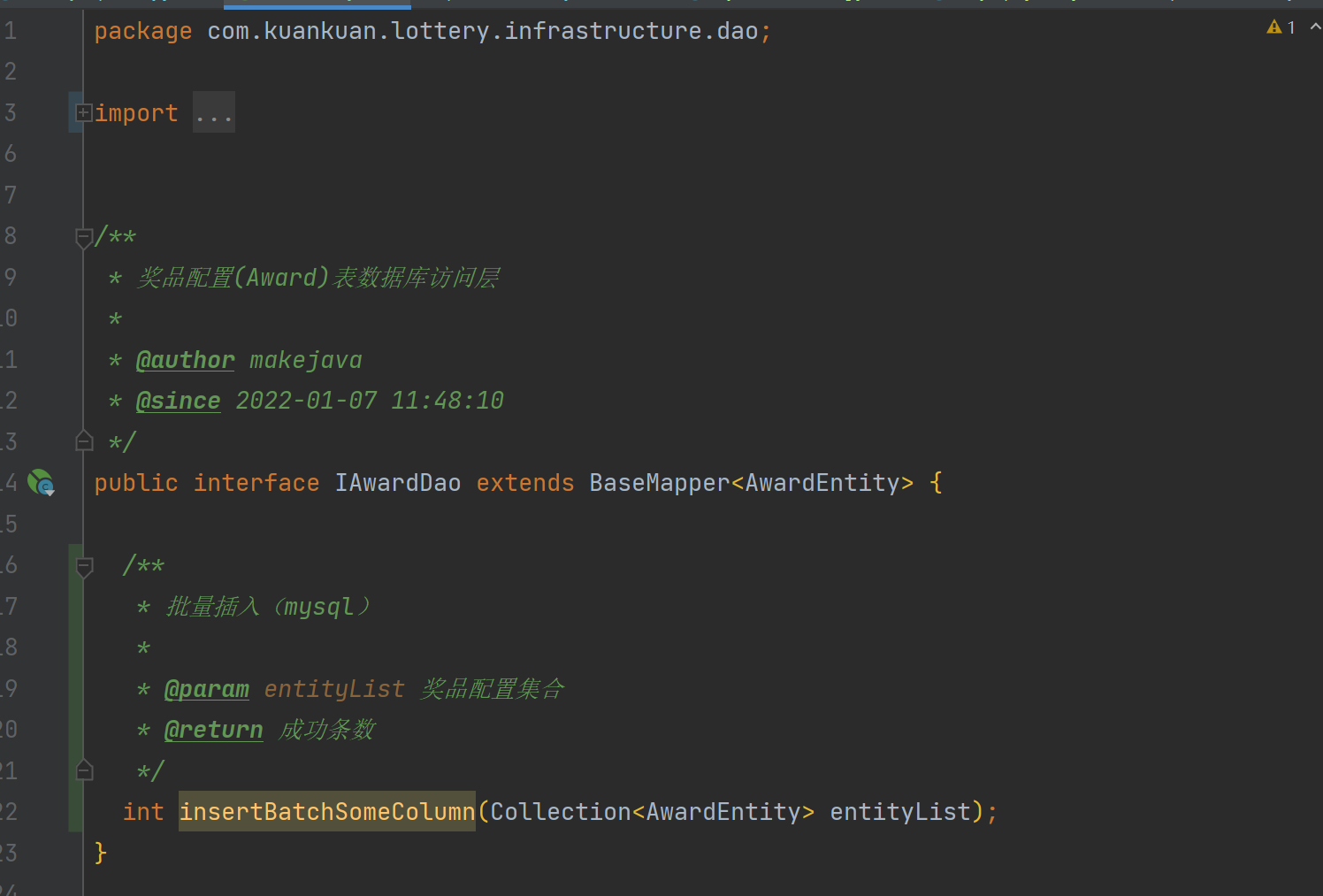Collapse class Javadoc at closing marker
Image resolution: width=1323 pixels, height=896 pixels.
point(84,440)
